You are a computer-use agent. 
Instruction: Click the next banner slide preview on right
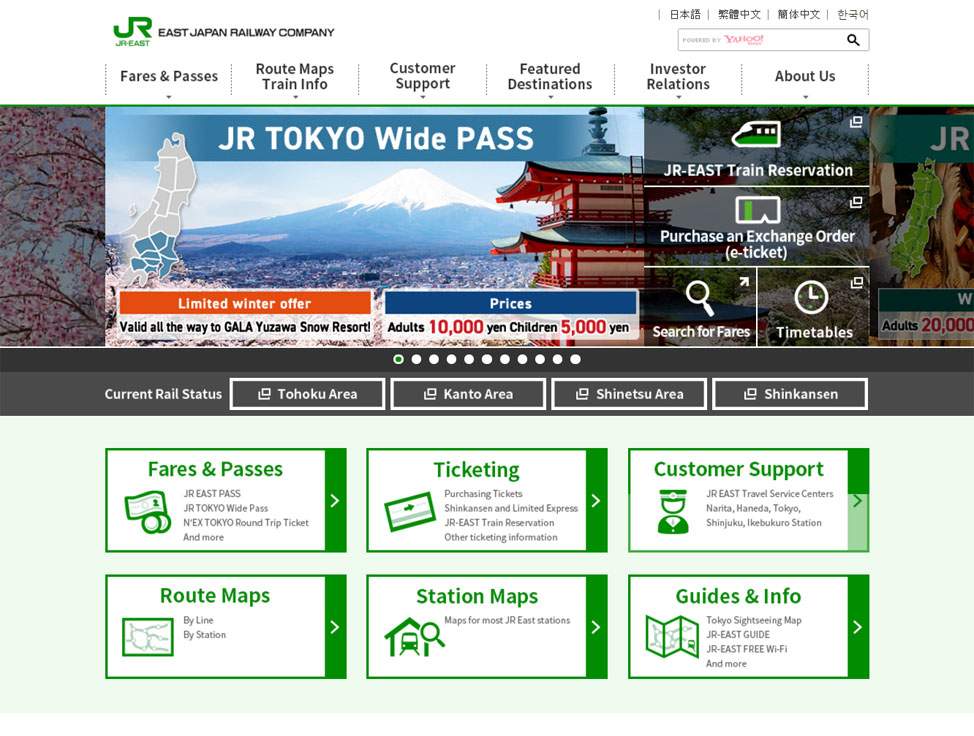[x=922, y=226]
